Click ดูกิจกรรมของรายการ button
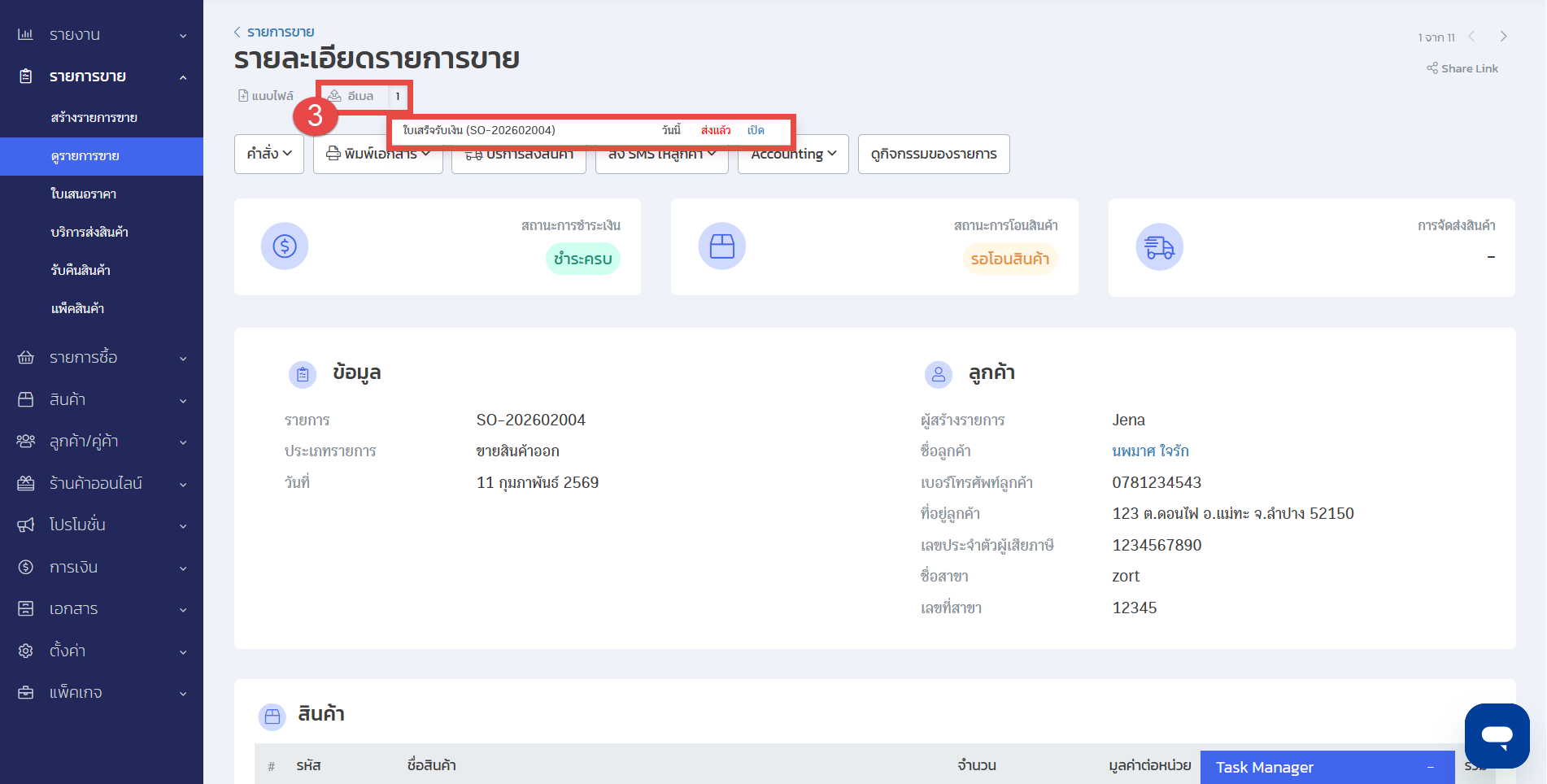The height and width of the screenshot is (784, 1547). tap(933, 154)
